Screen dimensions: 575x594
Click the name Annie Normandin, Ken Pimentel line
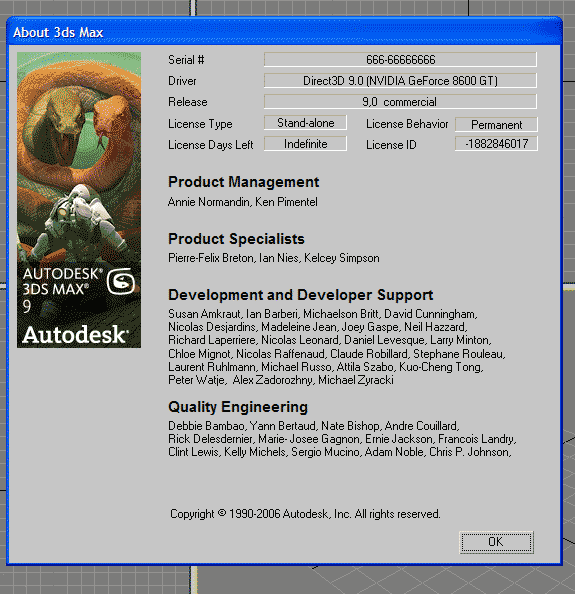[x=242, y=202]
